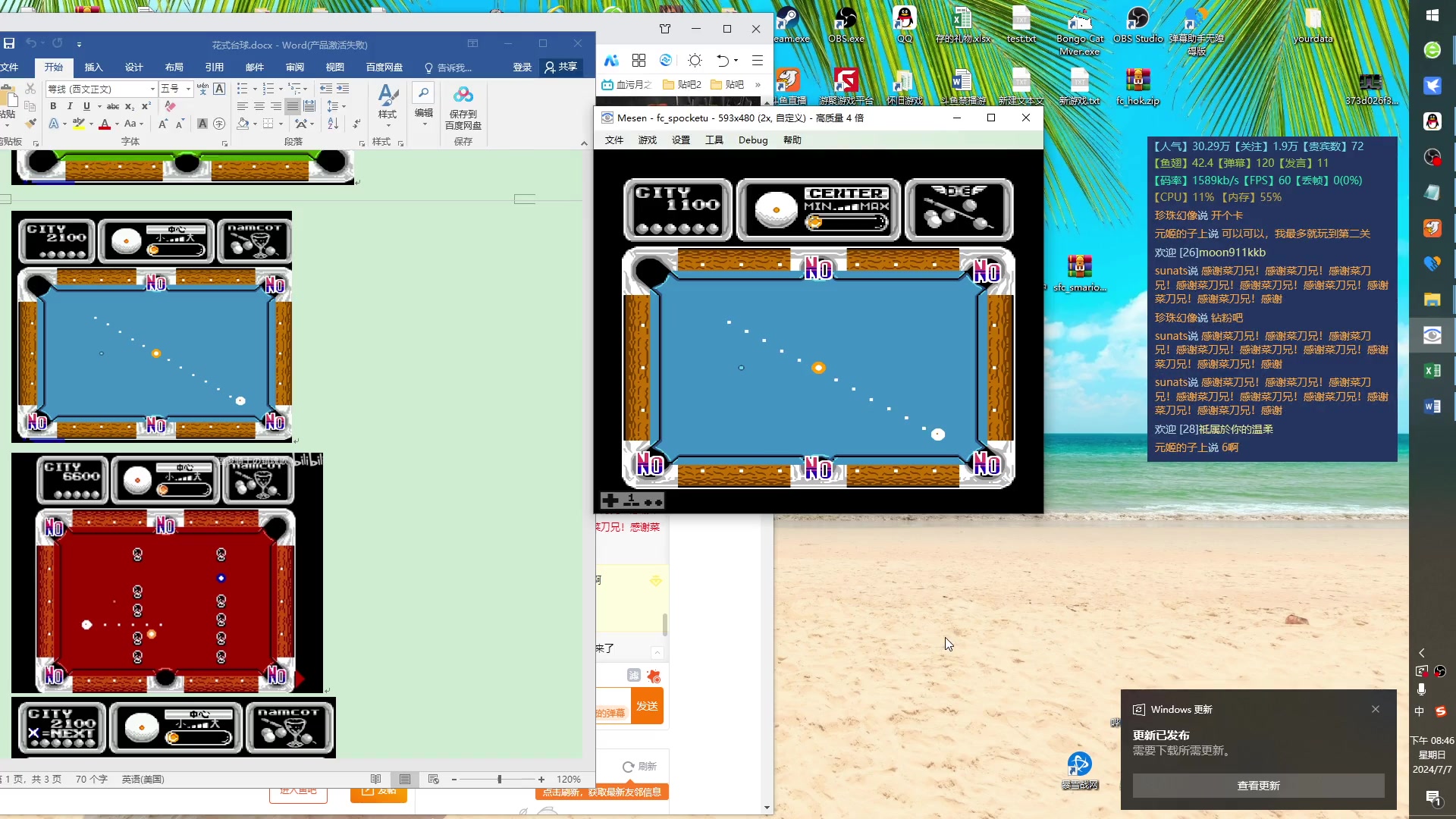Toggle character border A button

(219, 89)
